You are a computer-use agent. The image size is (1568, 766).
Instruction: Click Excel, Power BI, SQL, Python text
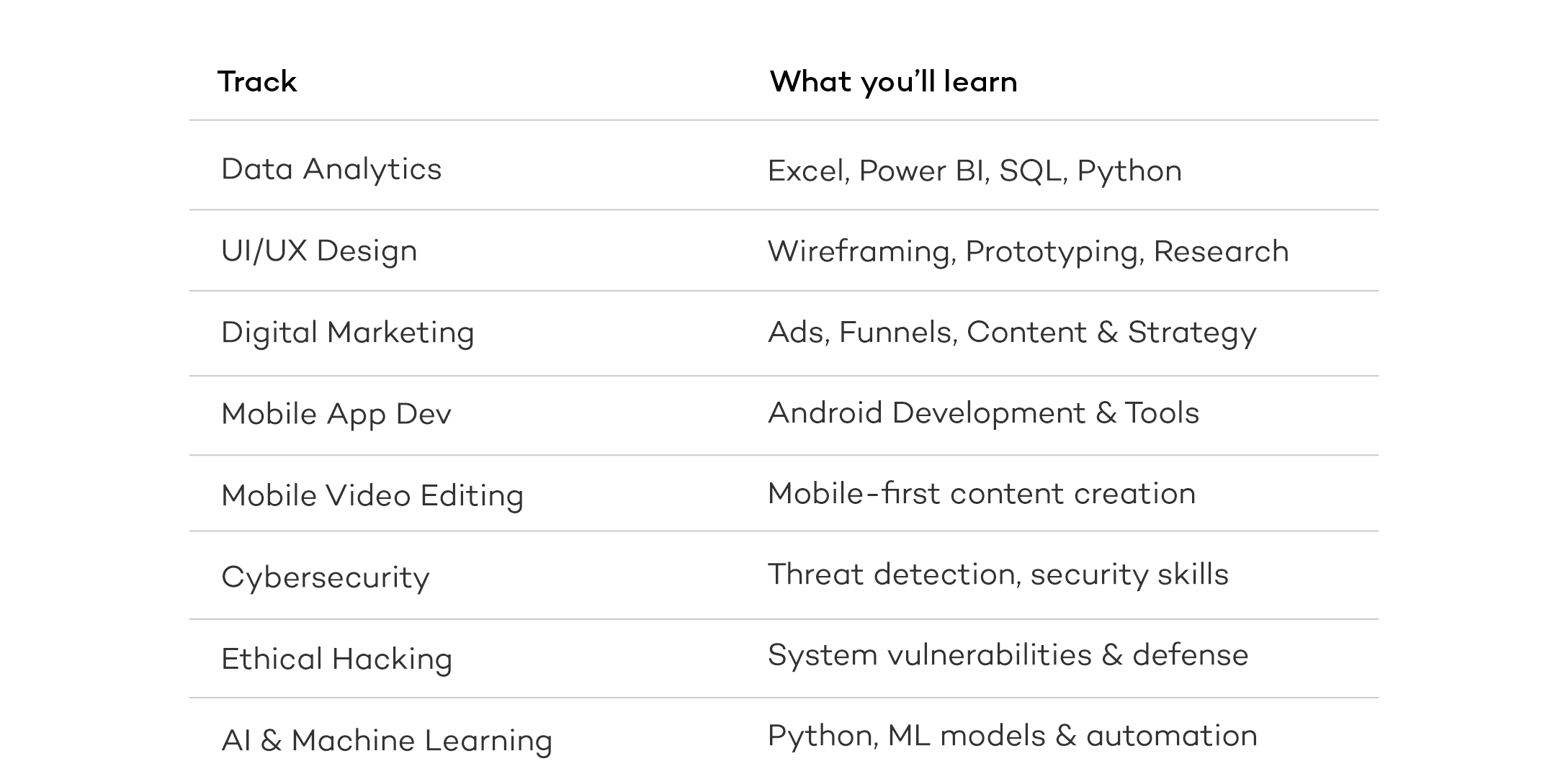(975, 171)
